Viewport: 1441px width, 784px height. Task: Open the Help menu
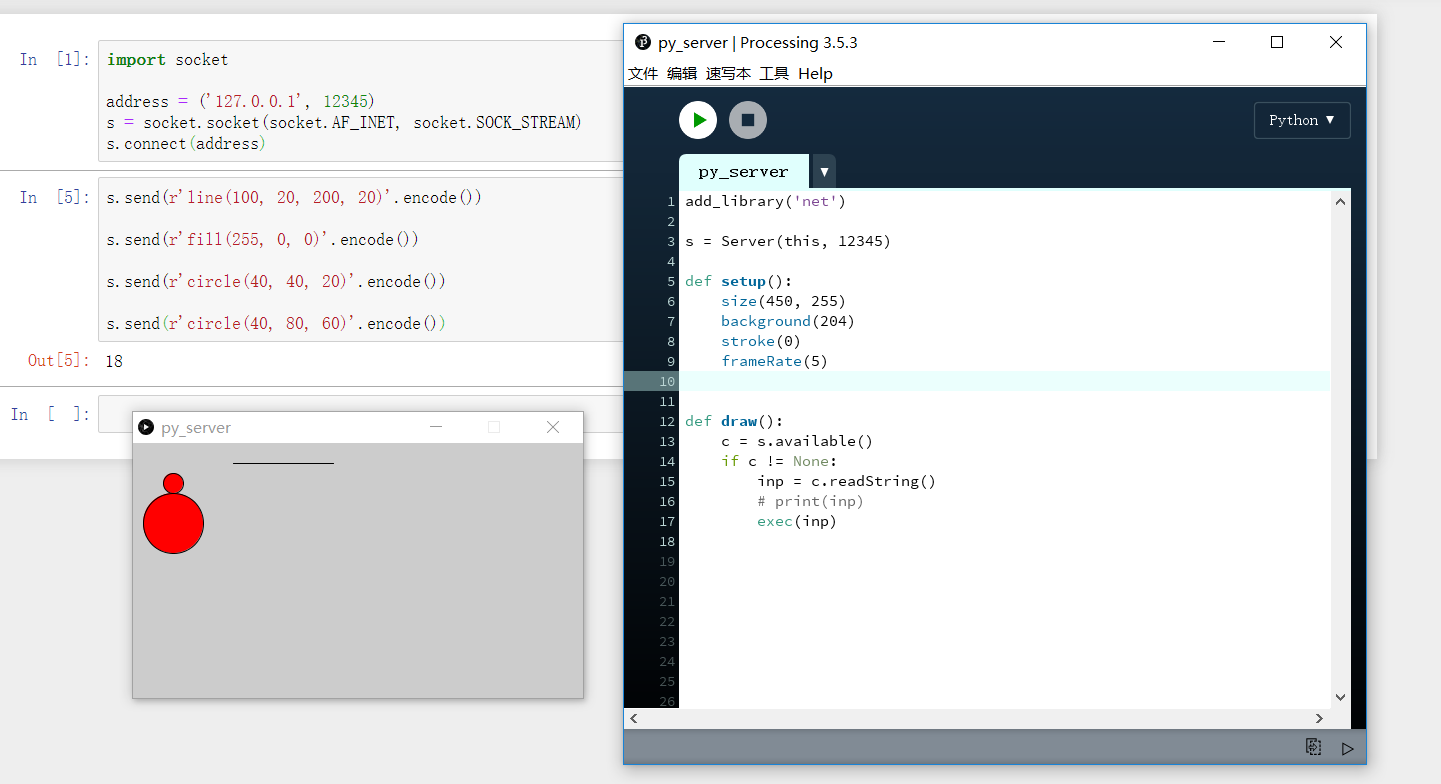pyautogui.click(x=815, y=74)
